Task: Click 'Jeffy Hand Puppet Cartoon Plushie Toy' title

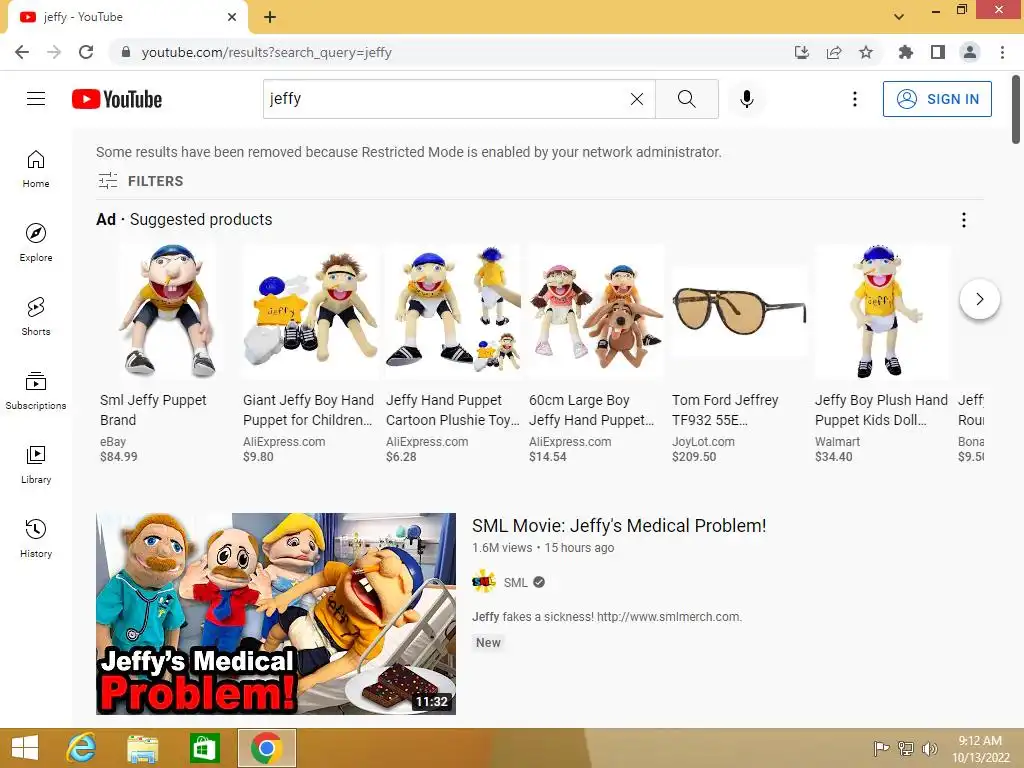Action: [x=453, y=409]
